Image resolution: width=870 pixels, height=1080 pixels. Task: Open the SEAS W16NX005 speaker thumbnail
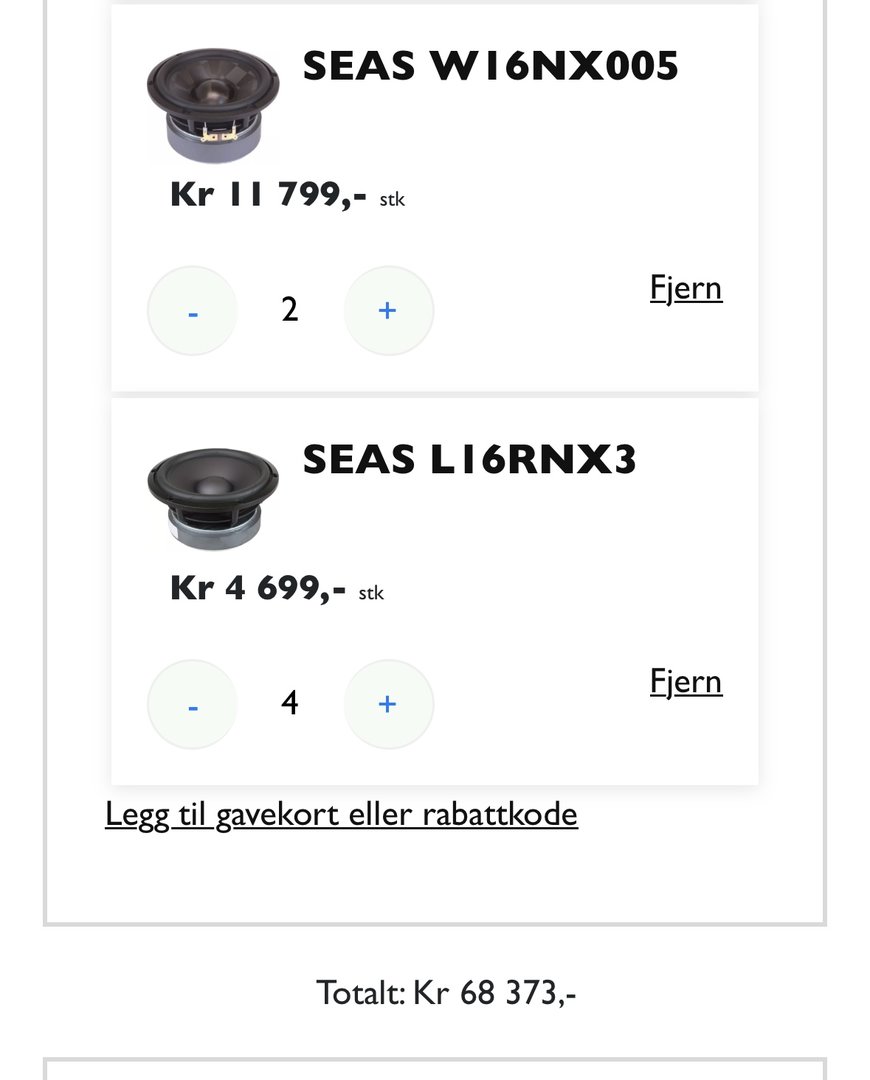213,103
